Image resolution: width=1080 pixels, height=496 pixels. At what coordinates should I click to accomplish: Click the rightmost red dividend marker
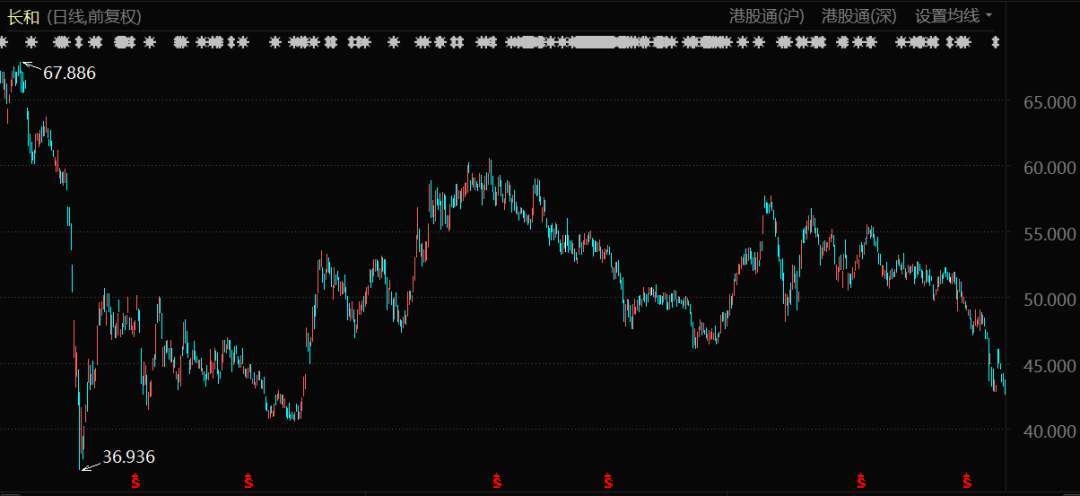point(967,482)
